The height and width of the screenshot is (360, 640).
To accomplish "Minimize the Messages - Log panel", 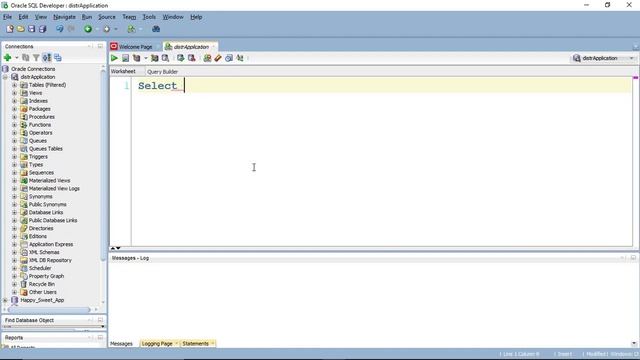I will [633, 258].
